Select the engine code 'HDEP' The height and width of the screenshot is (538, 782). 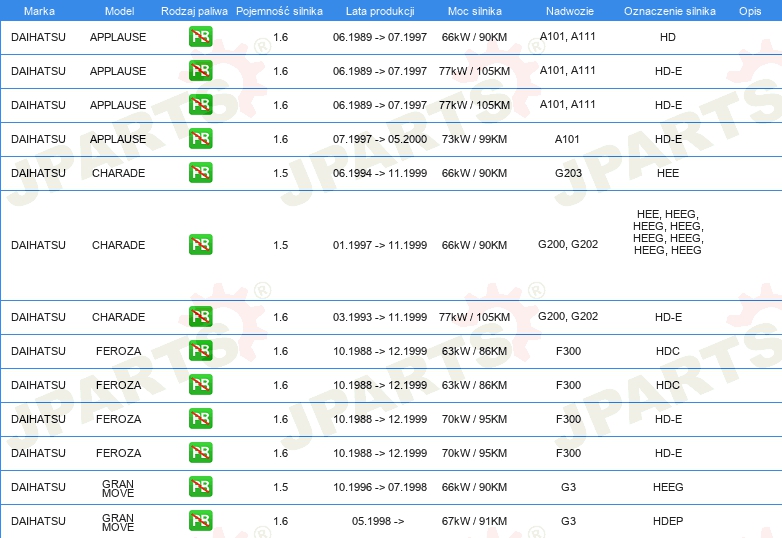[x=668, y=521]
